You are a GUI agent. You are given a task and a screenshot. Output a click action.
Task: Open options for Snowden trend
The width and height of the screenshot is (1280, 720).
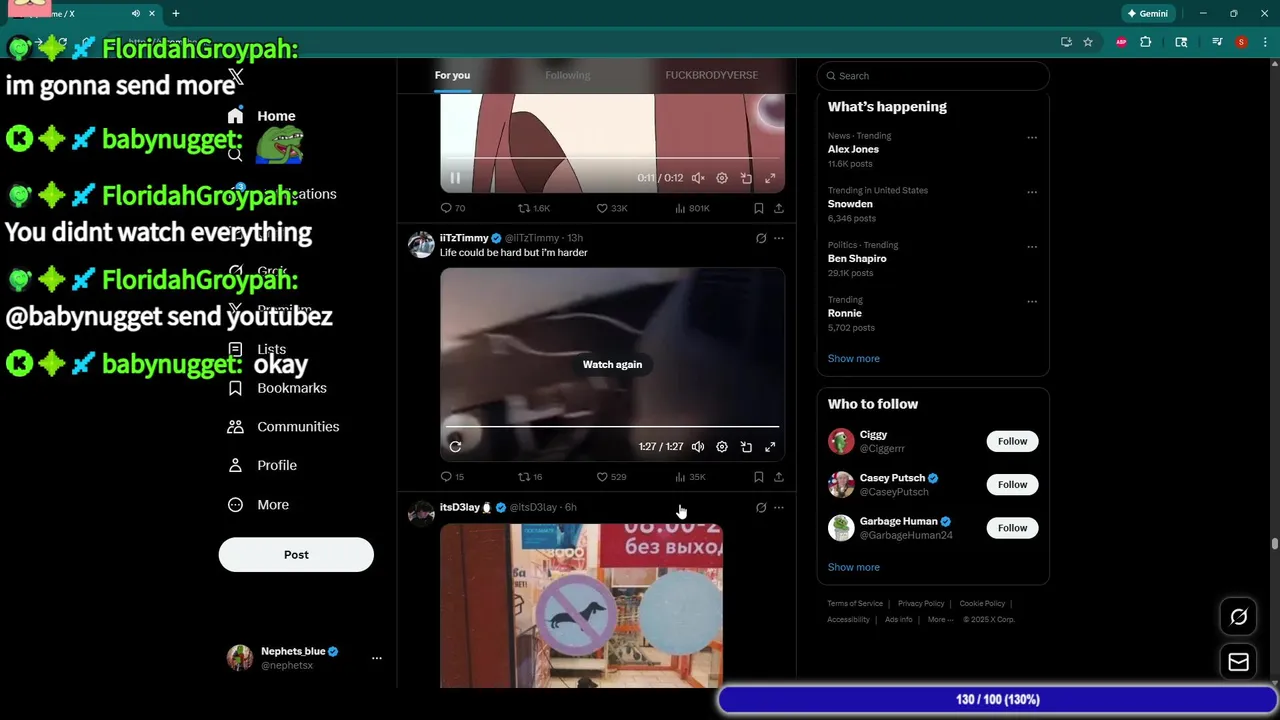[x=1032, y=192]
